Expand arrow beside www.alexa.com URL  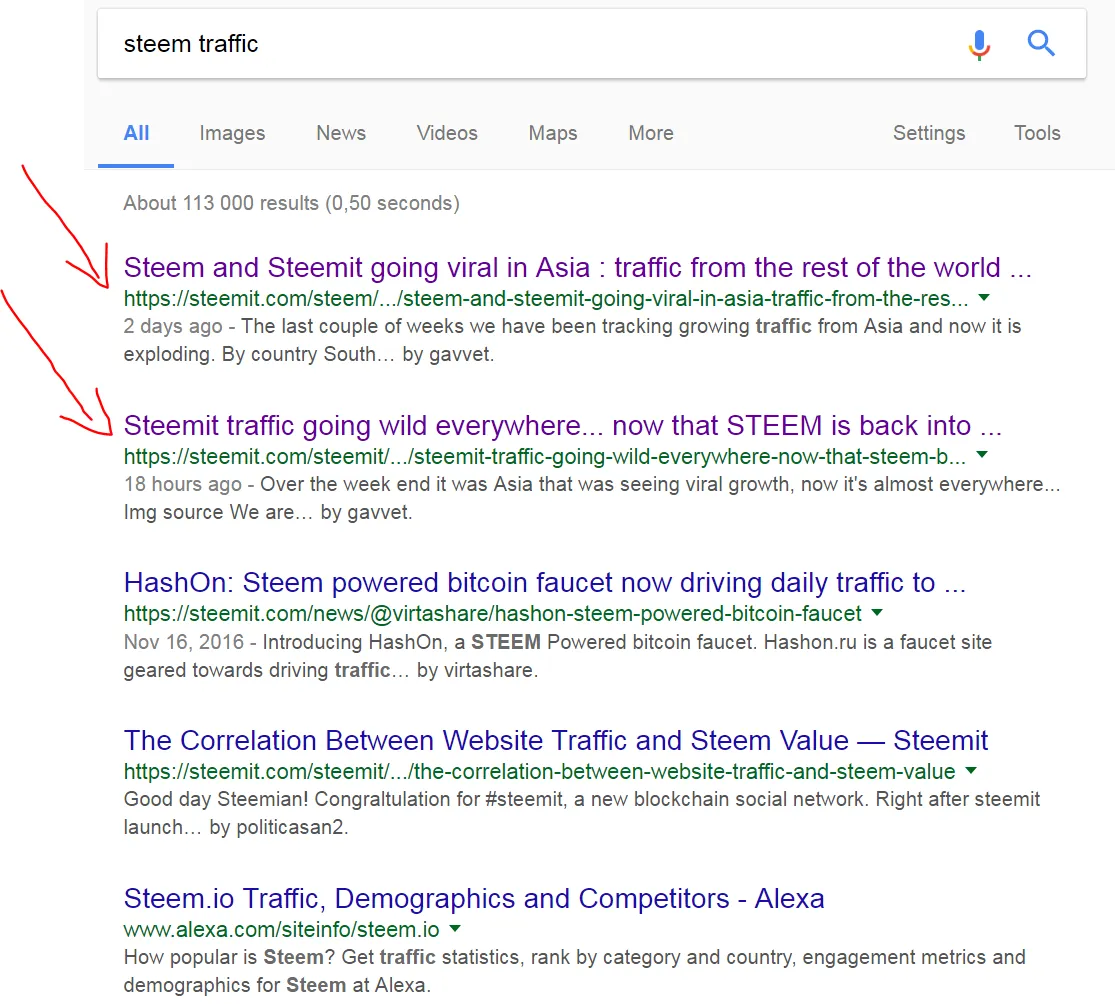456,929
